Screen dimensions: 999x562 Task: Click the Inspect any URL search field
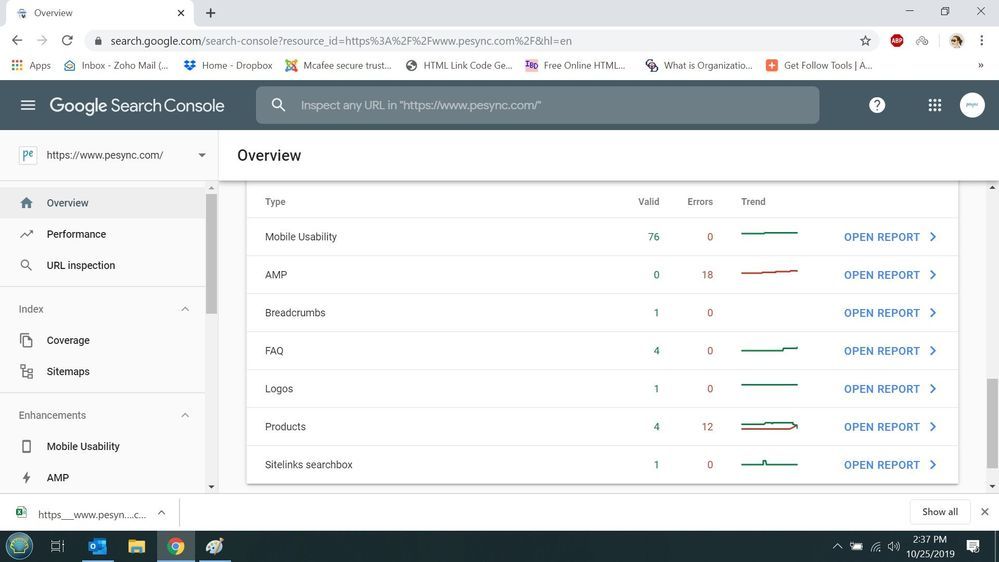550,105
